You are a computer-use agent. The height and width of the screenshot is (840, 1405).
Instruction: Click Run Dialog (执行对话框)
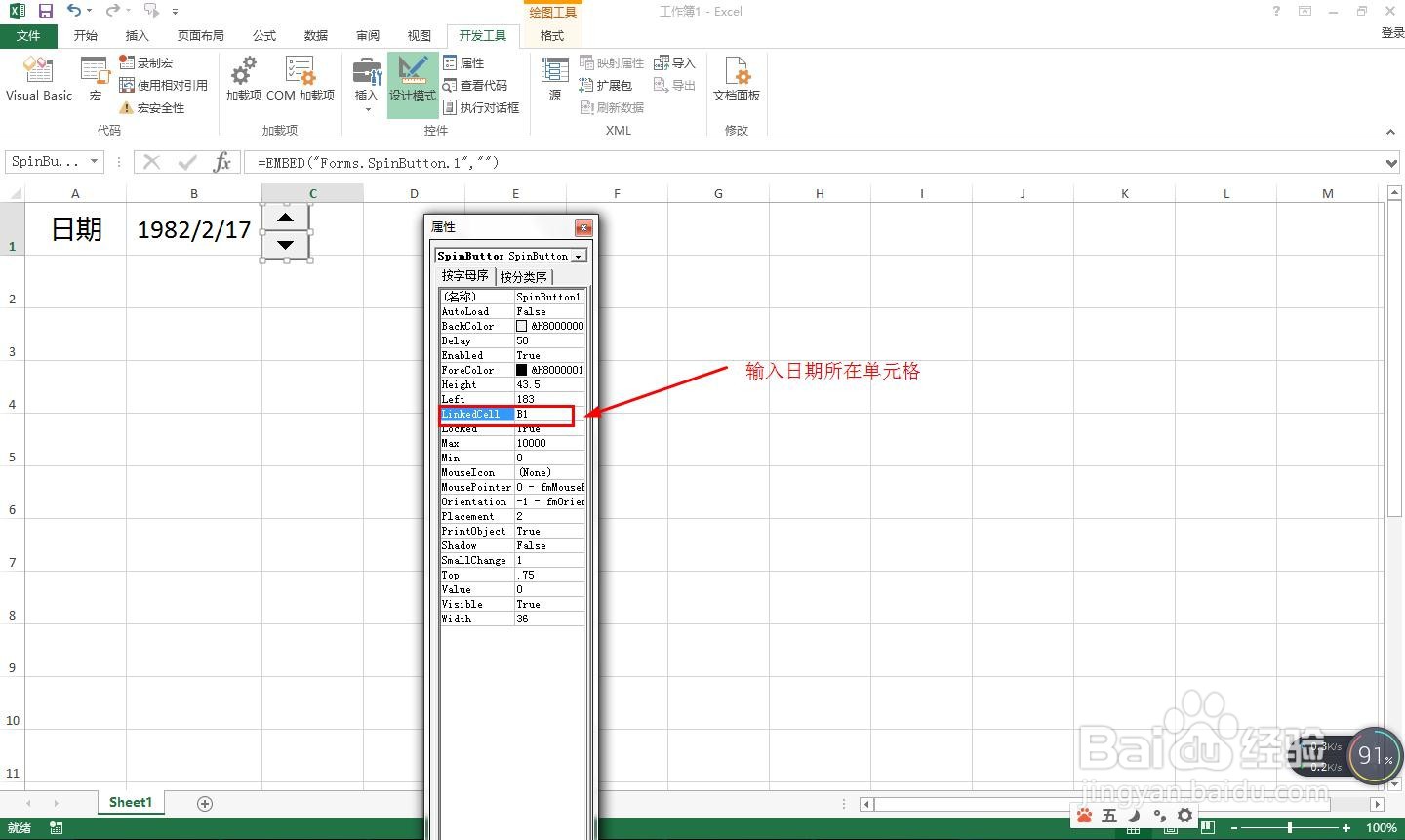(x=481, y=107)
